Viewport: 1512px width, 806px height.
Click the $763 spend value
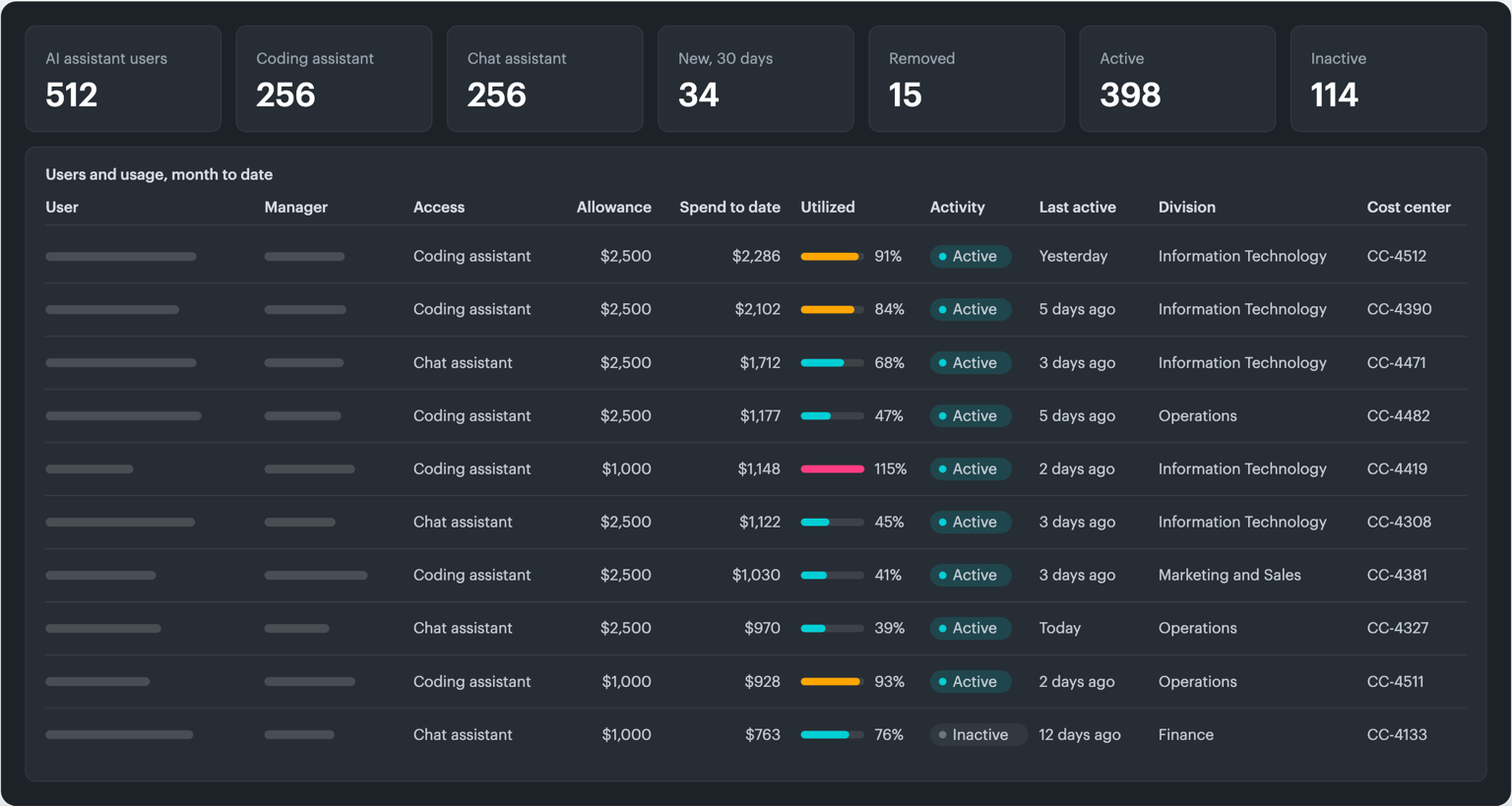[x=763, y=734]
